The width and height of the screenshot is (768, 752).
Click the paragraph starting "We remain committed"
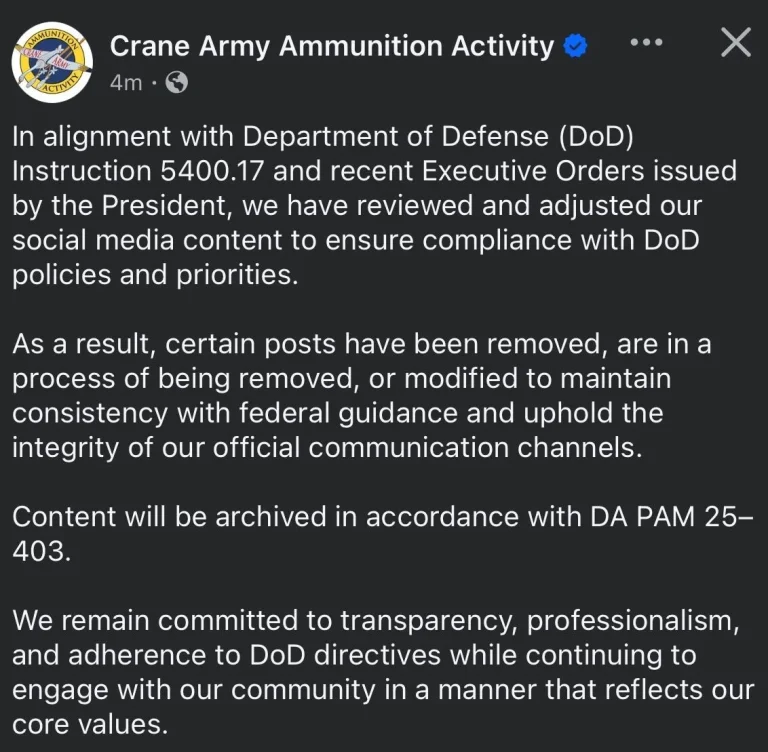point(380,672)
